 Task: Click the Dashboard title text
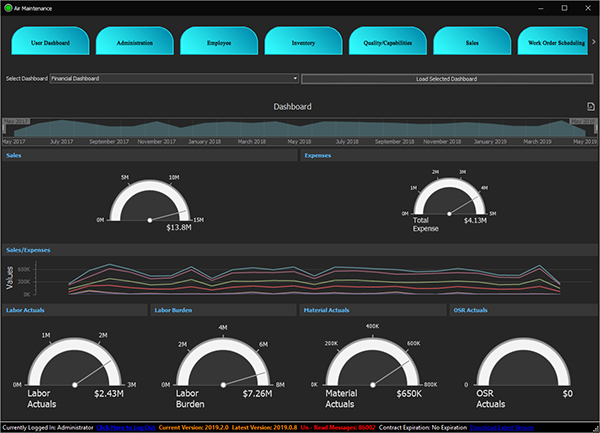[x=292, y=107]
